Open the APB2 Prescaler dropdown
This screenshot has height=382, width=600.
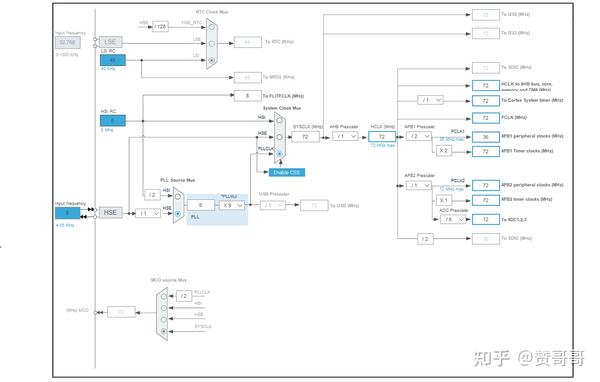pyautogui.click(x=419, y=186)
